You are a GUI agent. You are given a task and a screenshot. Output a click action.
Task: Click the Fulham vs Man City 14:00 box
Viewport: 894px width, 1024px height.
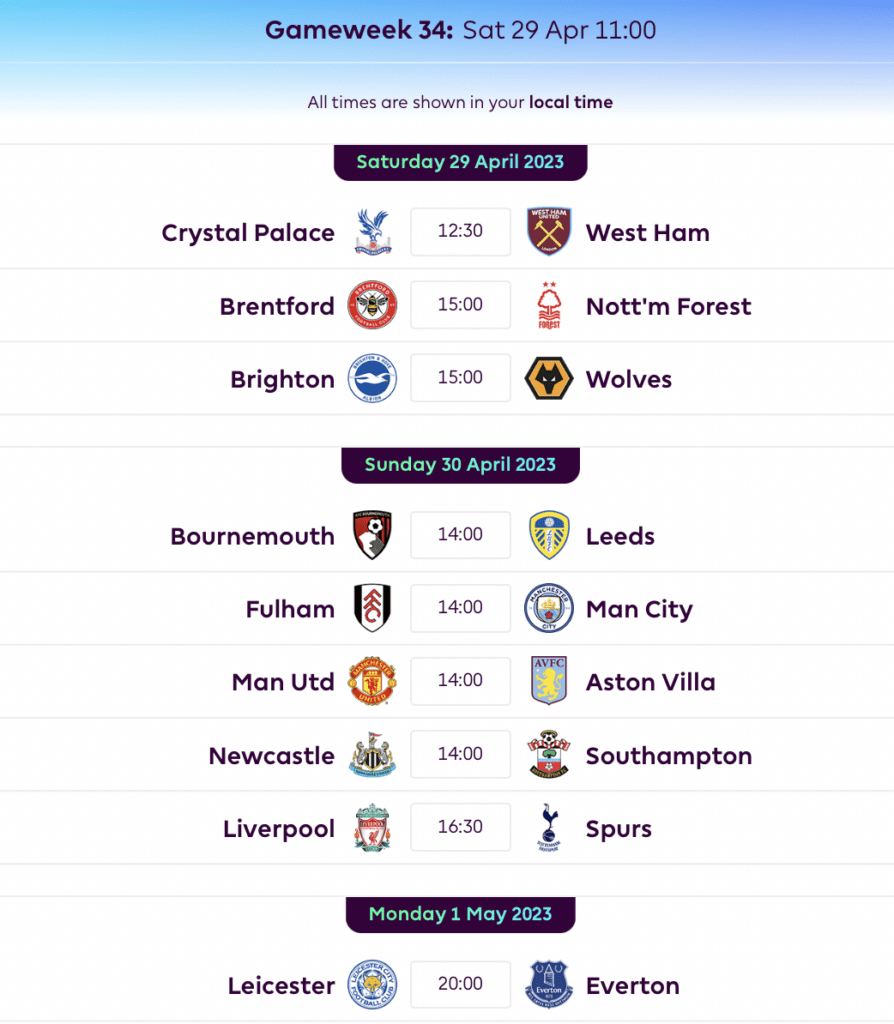click(x=460, y=608)
